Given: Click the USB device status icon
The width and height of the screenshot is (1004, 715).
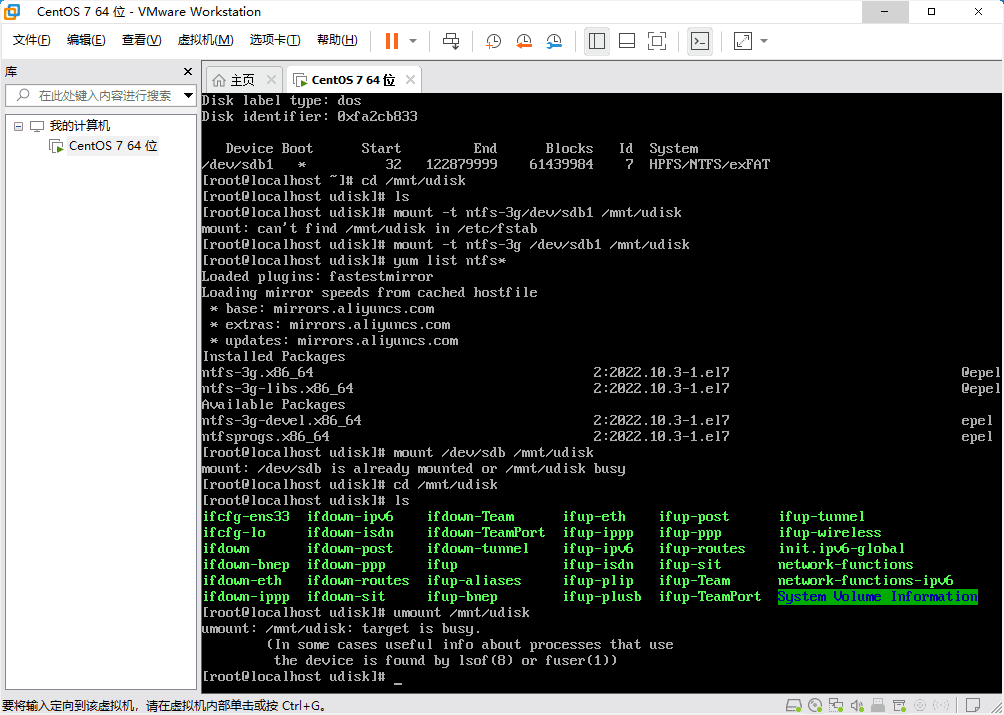Looking at the screenshot, I should [878, 705].
